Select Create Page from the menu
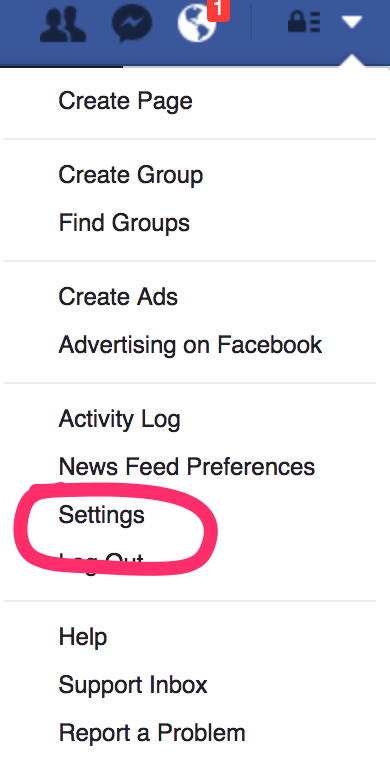Image resolution: width=390 pixels, height=764 pixels. point(125,101)
